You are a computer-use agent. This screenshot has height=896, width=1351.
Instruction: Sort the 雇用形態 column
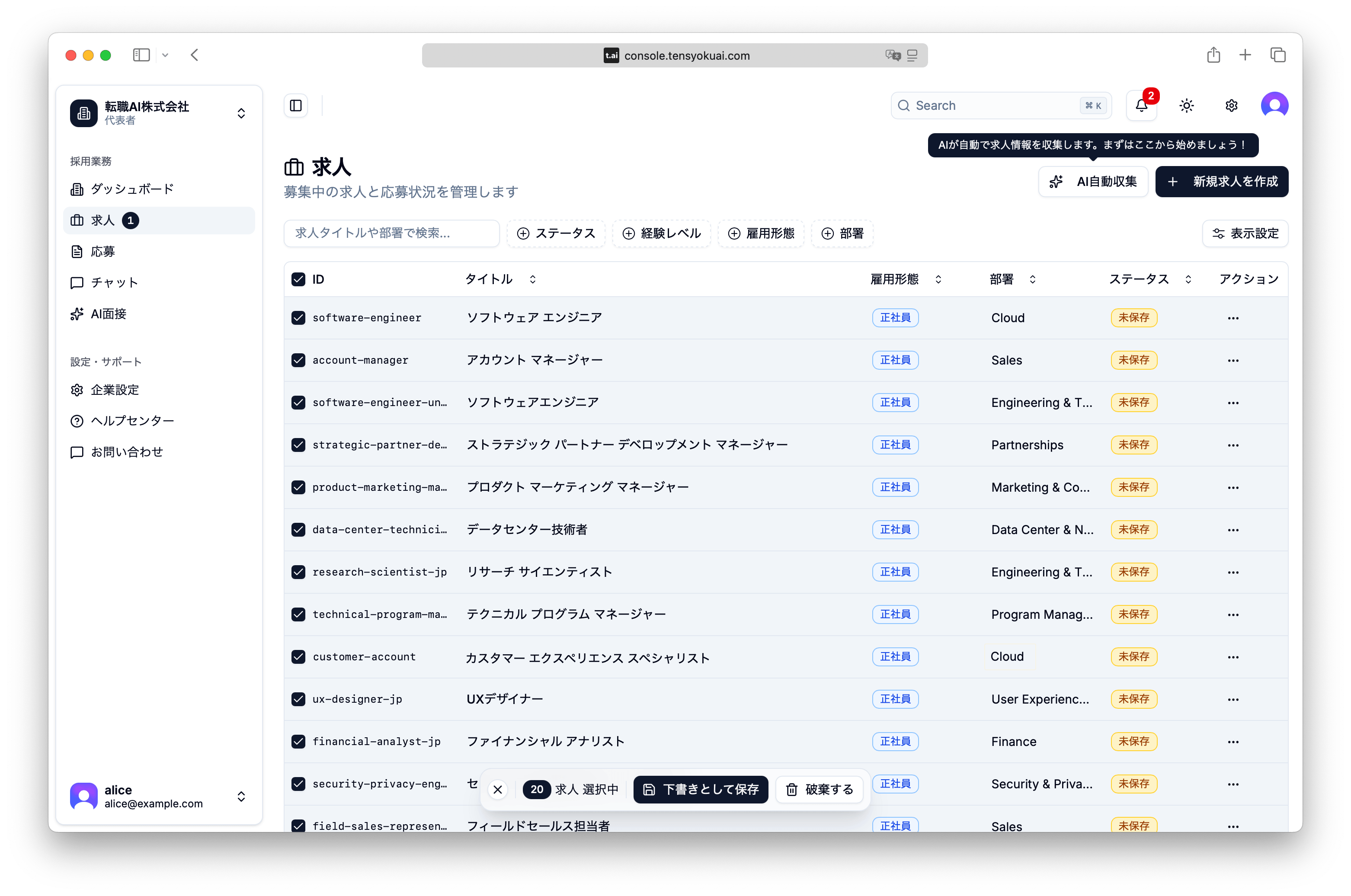(x=938, y=279)
